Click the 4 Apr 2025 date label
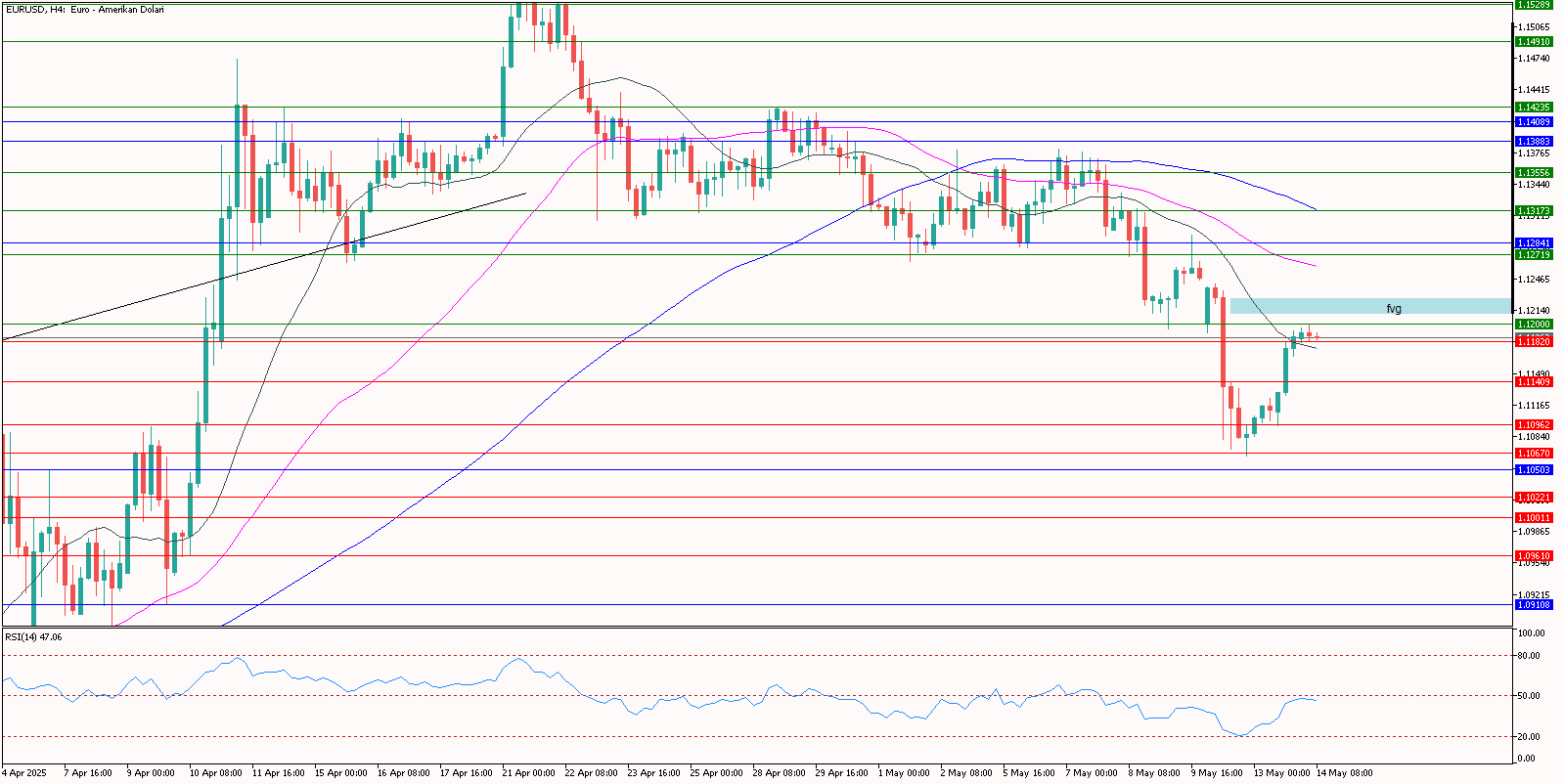 click(x=24, y=773)
